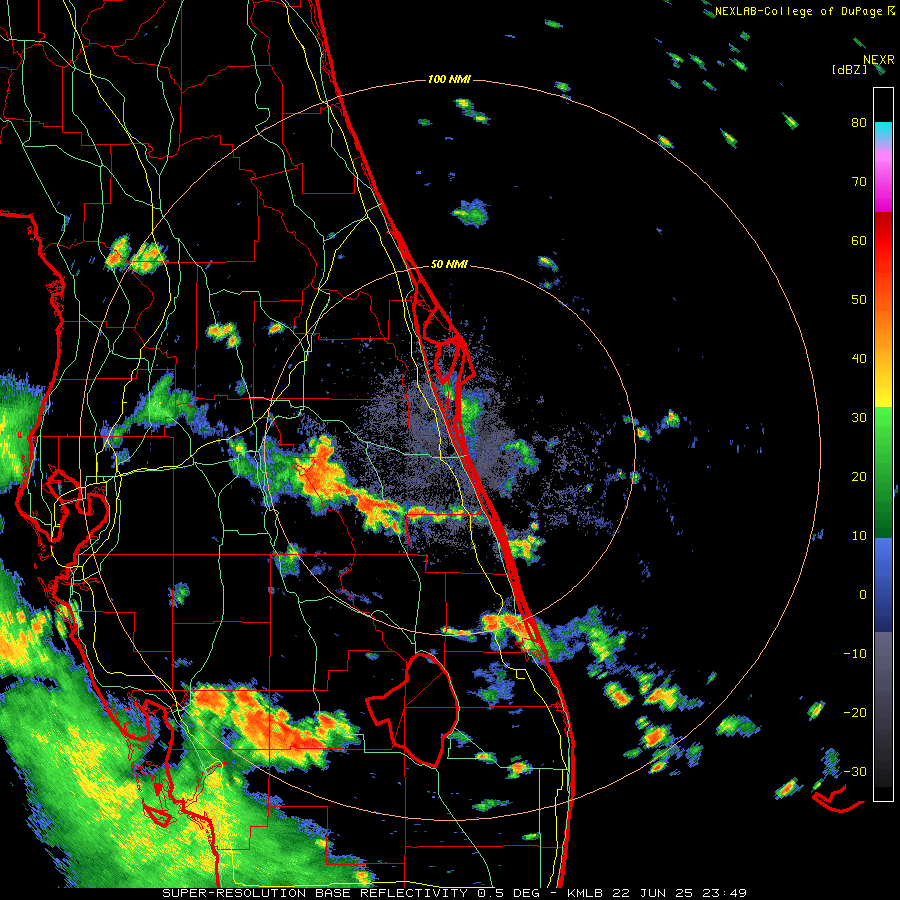Click the 0 value on dBZ scale
This screenshot has height=900, width=900.
click(x=863, y=595)
